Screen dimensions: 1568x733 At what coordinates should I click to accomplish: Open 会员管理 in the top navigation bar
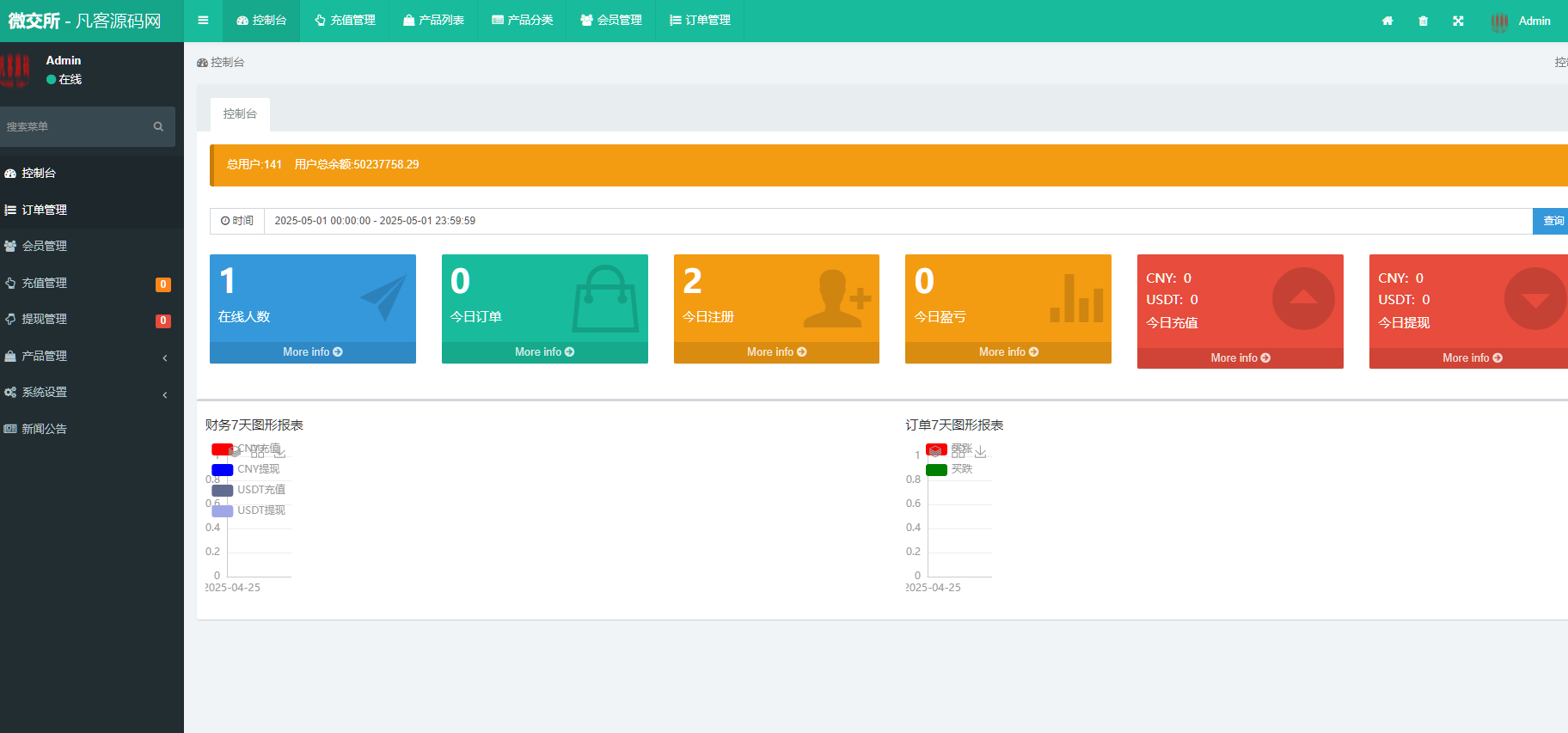click(611, 21)
